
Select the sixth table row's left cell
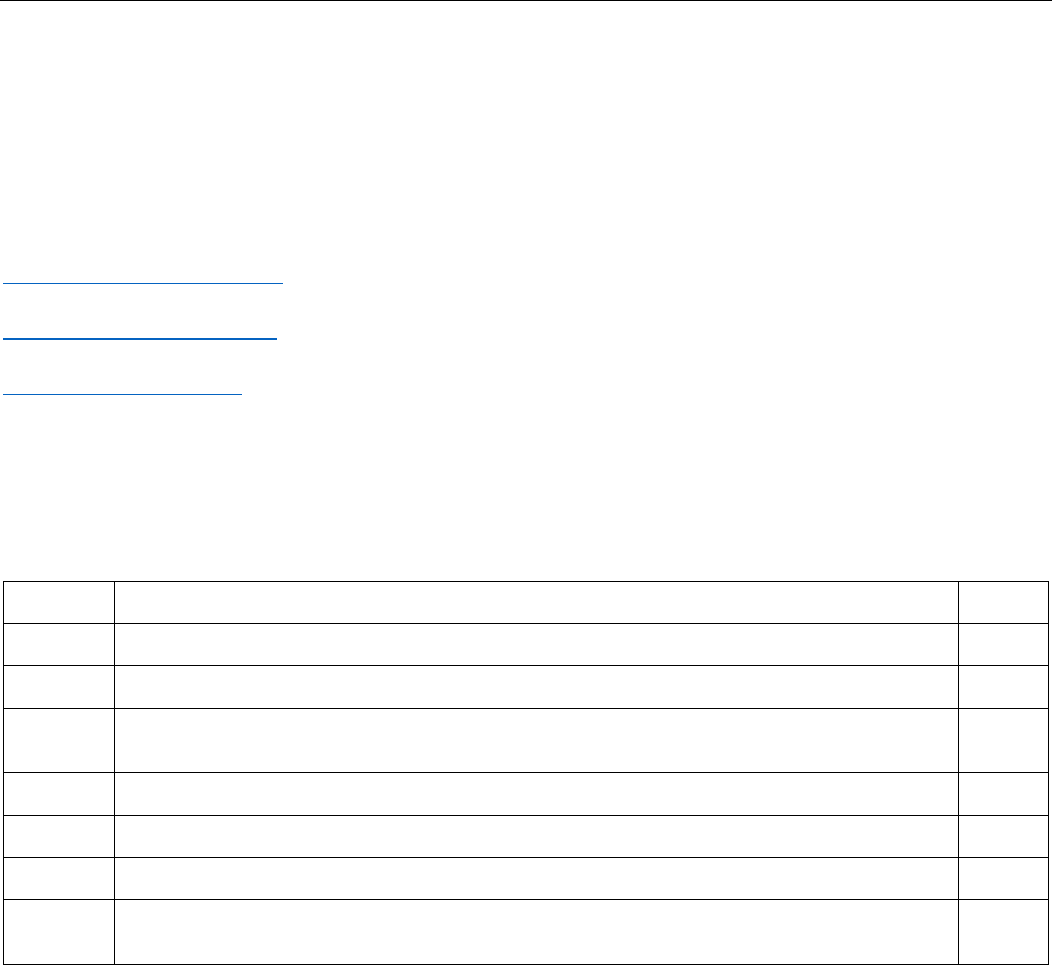(x=58, y=836)
